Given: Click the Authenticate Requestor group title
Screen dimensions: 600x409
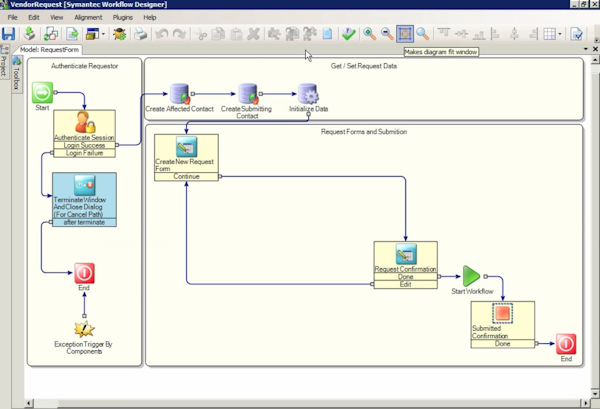Looking at the screenshot, I should pos(85,66).
